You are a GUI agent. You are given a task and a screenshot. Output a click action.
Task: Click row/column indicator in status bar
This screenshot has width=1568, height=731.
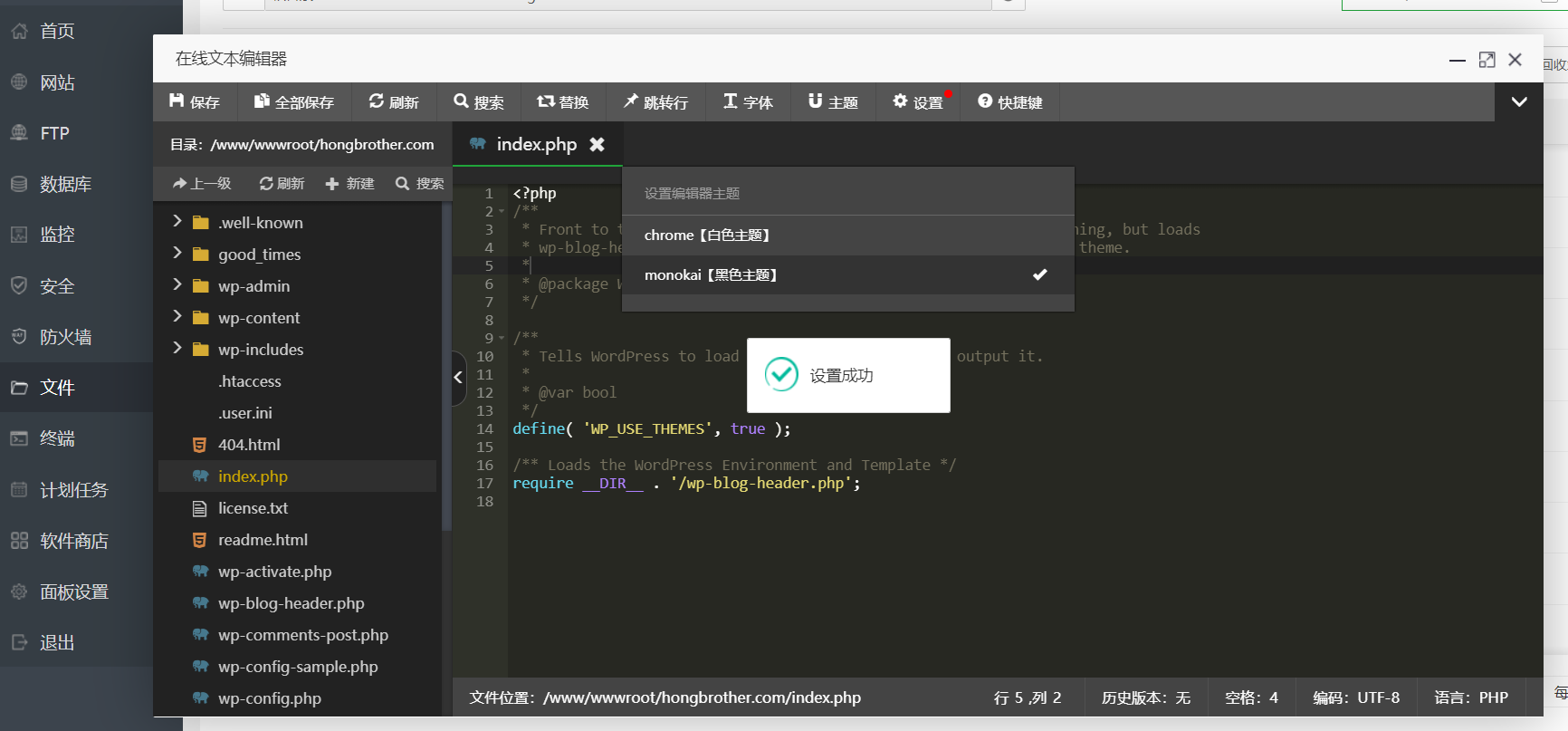tap(1028, 697)
